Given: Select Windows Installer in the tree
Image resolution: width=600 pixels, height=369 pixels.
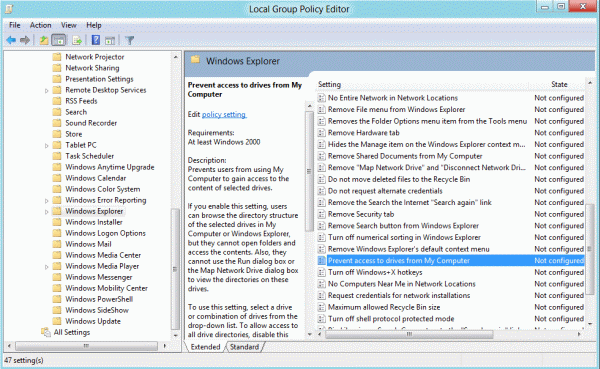Looking at the screenshot, I should pyautogui.click(x=94, y=222).
